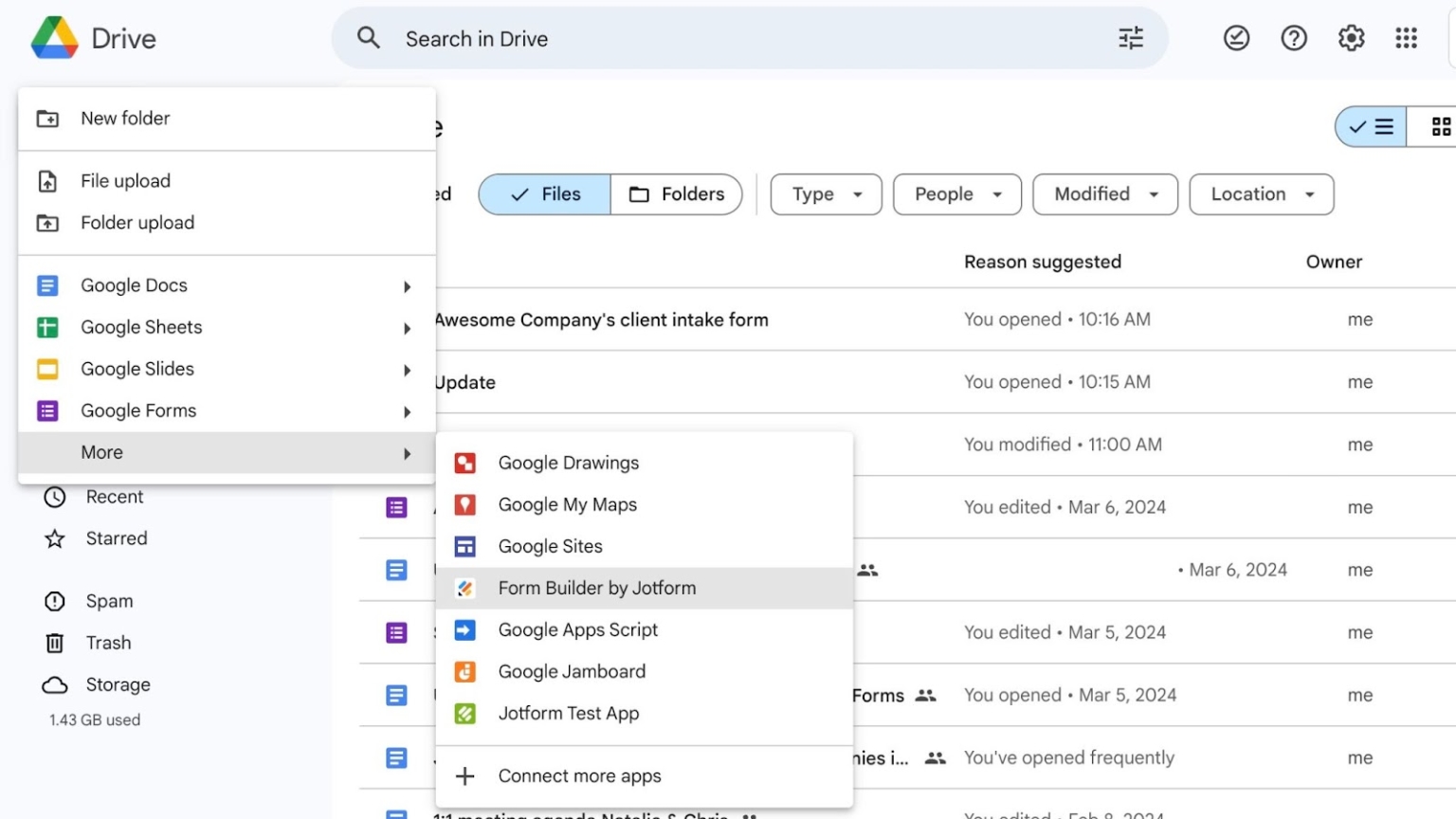This screenshot has width=1456, height=819.
Task: Switch to grid view layout
Action: [1442, 125]
